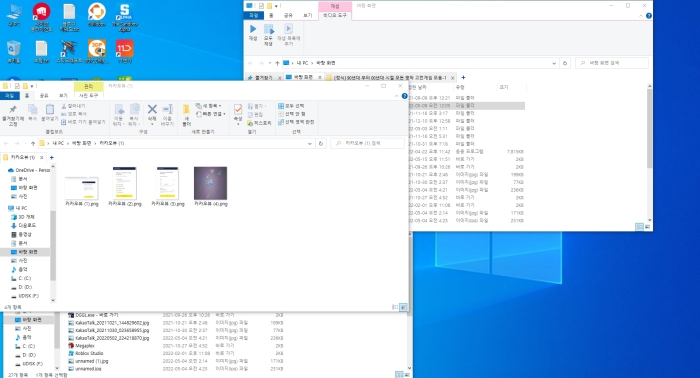This screenshot has height=378, width=700.
Task: Select C: (C:) drive in front navigation pane
Action: click(21, 278)
